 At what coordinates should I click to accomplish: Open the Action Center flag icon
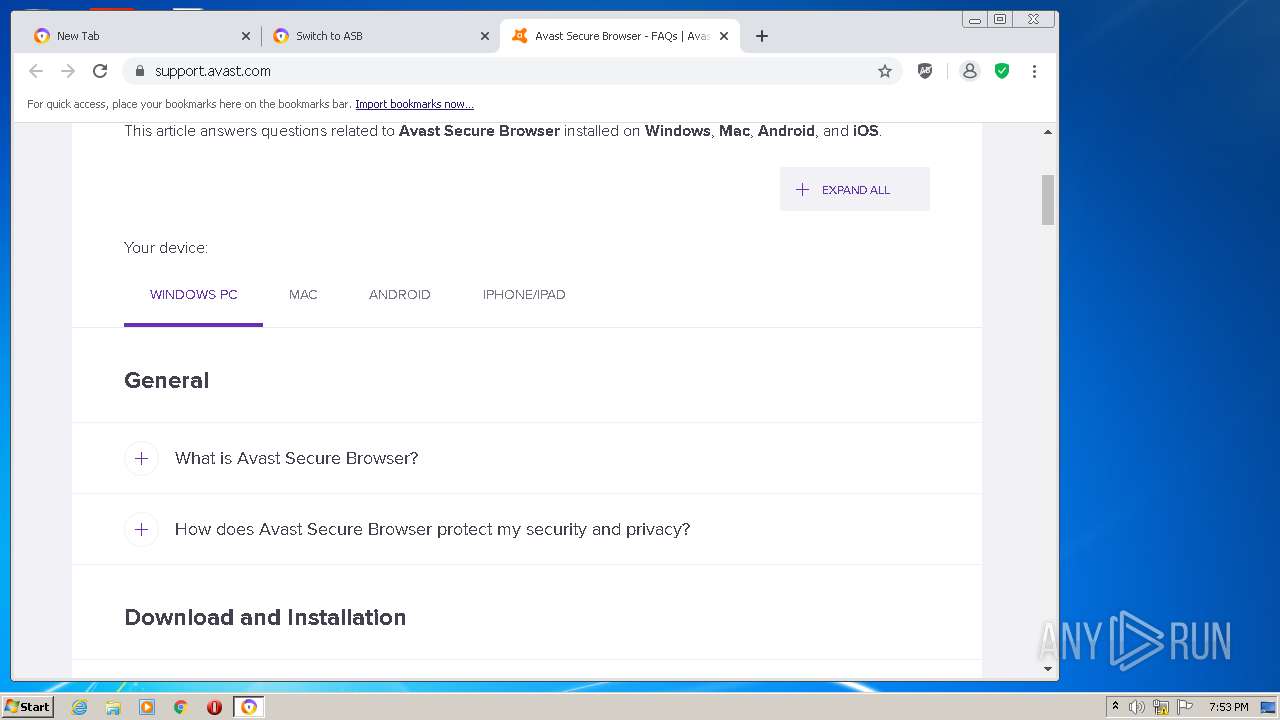[1185, 707]
